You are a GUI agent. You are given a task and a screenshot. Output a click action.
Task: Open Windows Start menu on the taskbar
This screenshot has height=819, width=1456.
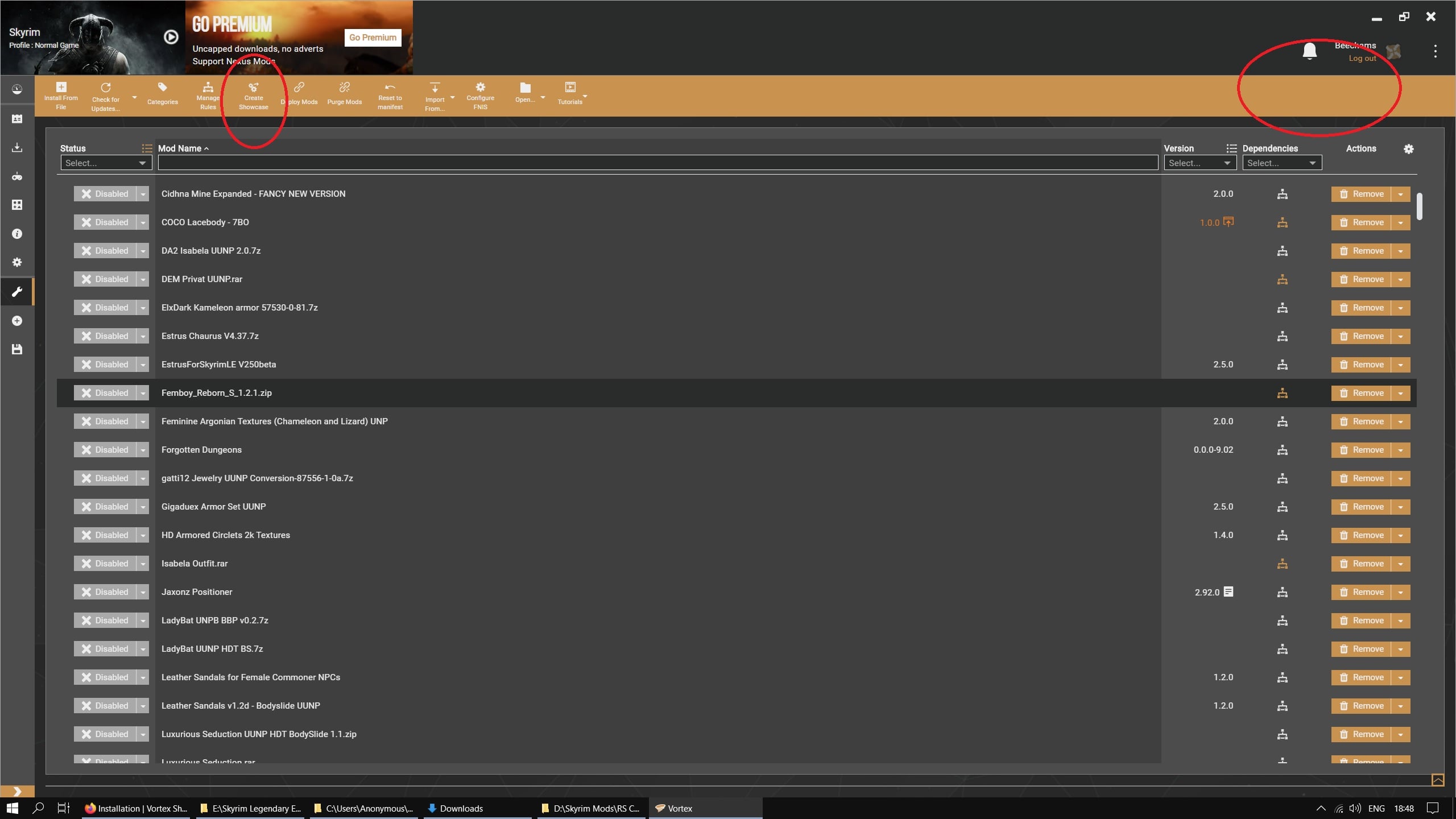[x=12, y=808]
